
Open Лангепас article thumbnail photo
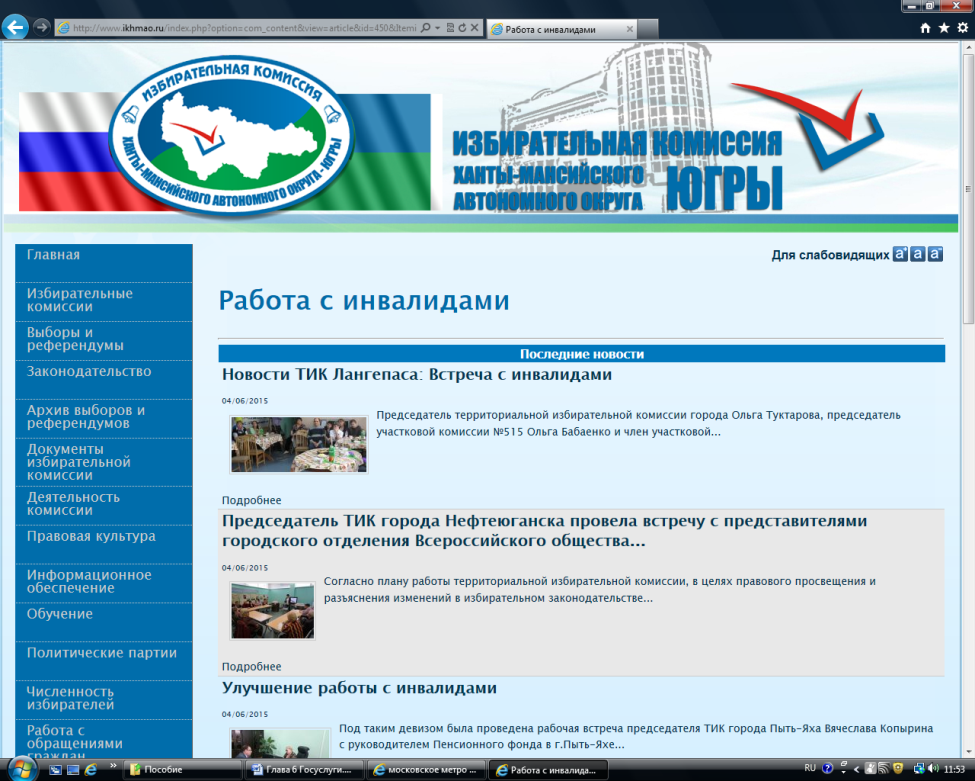(299, 445)
